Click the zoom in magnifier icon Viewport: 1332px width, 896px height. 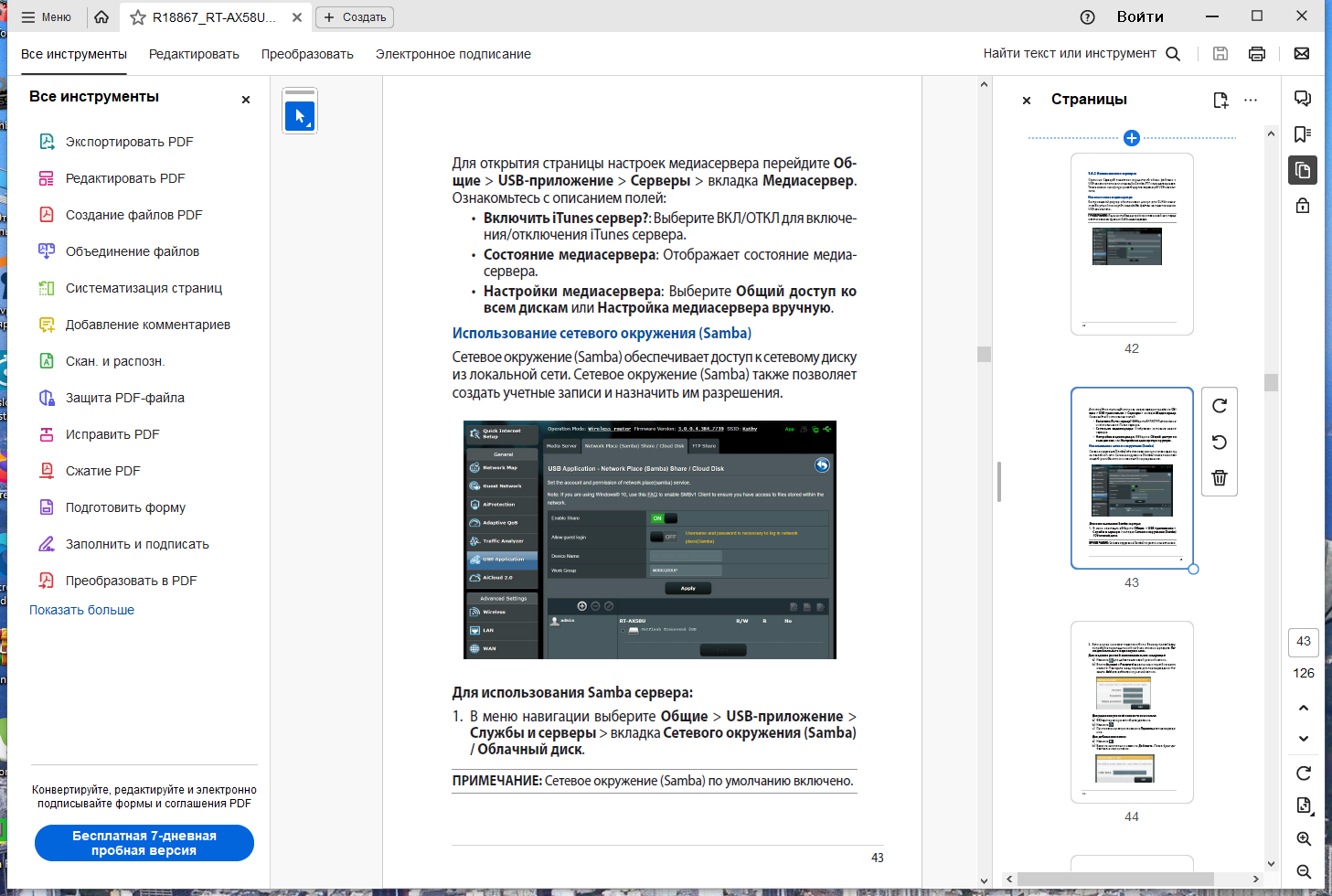tap(1304, 839)
